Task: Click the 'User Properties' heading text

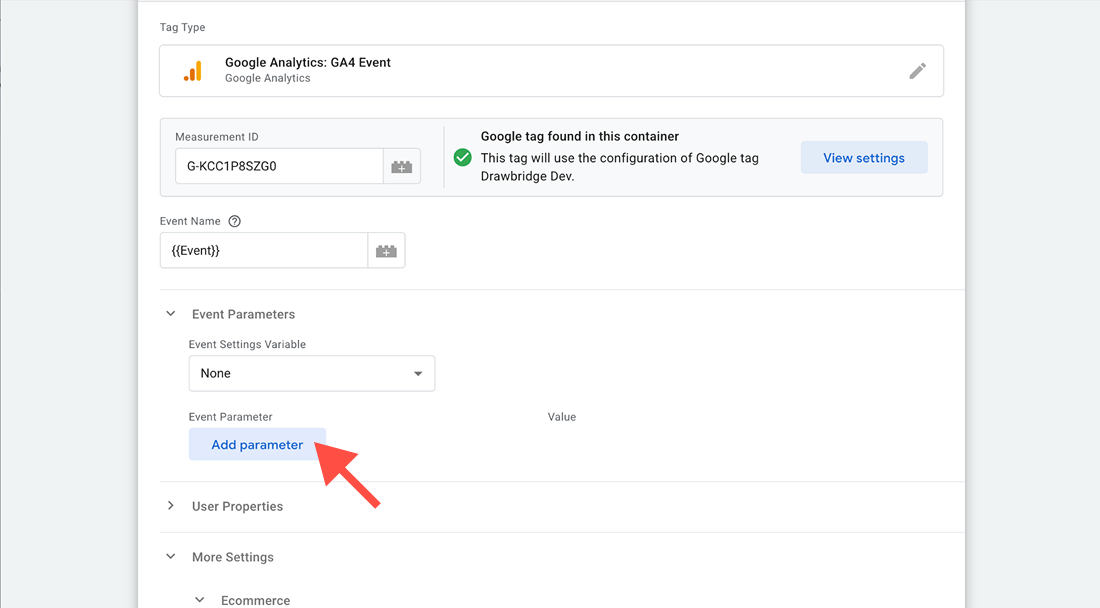Action: [x=237, y=506]
